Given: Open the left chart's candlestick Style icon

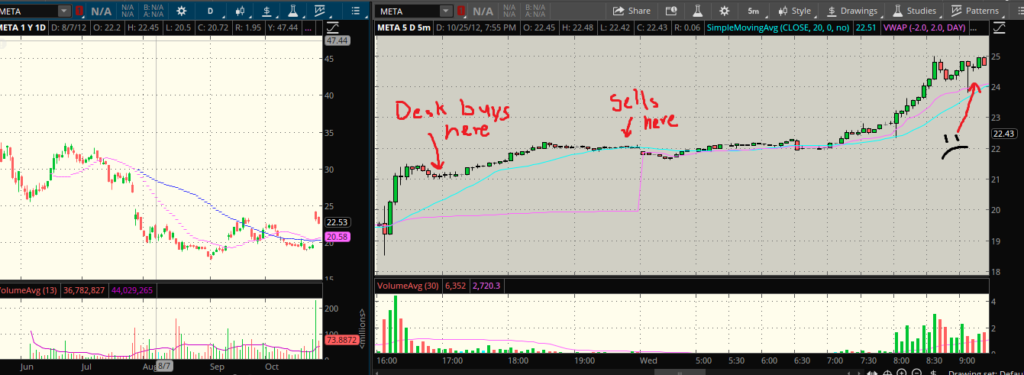Looking at the screenshot, I should click(240, 10).
